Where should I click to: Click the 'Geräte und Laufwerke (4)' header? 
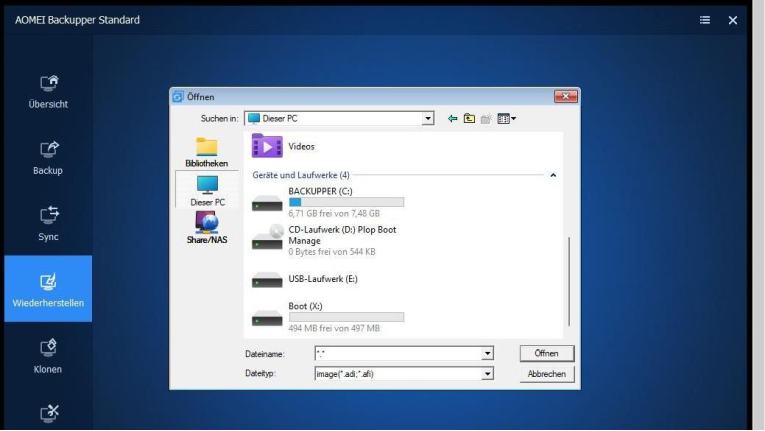301,175
